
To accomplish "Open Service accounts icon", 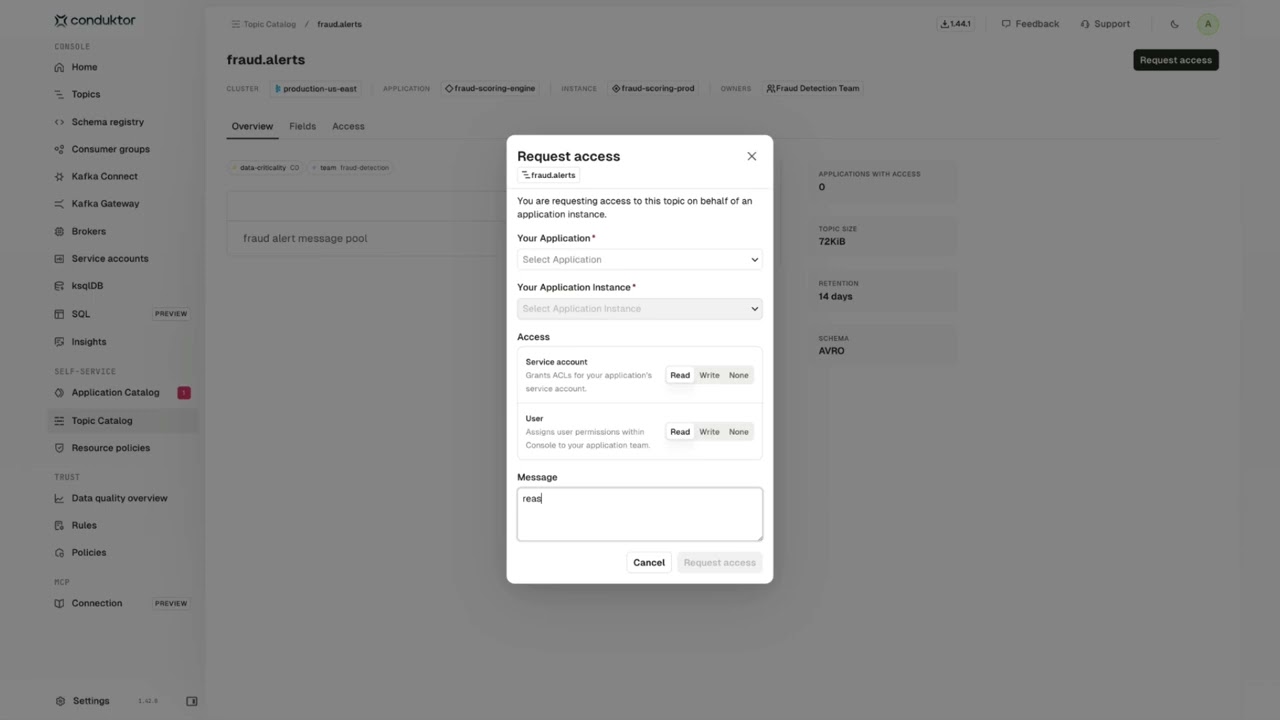I will pos(60,258).
